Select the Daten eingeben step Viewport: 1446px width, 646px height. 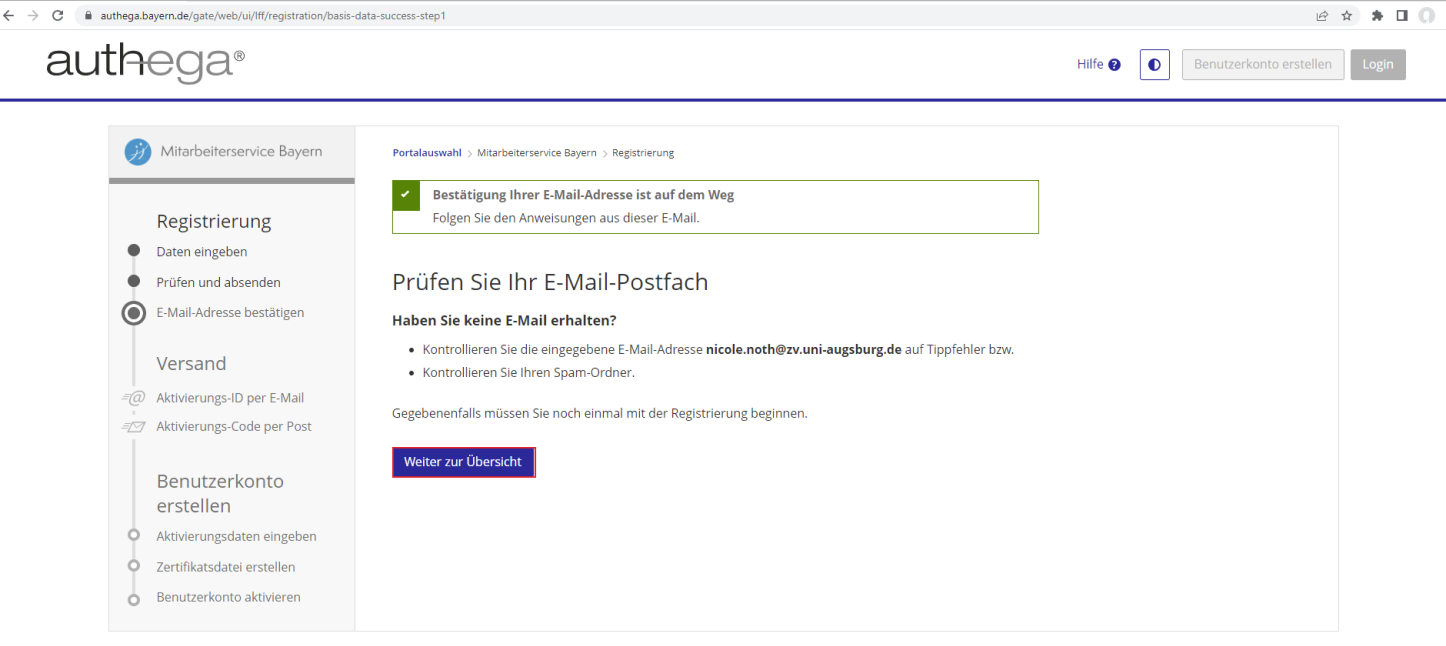pos(201,252)
